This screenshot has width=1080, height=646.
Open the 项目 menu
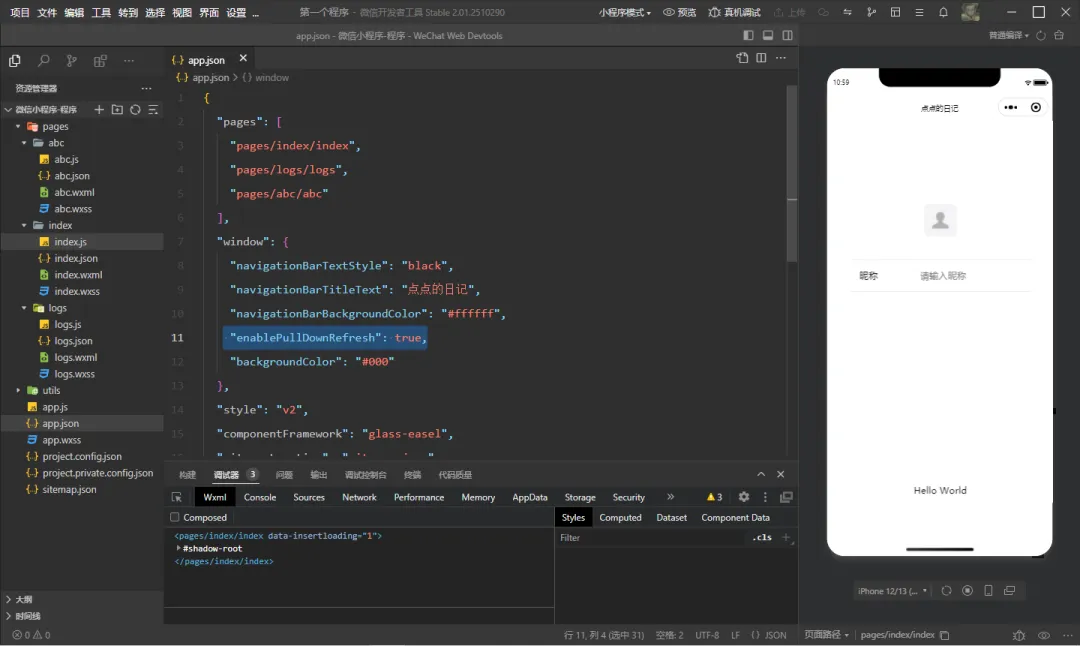pos(20,12)
